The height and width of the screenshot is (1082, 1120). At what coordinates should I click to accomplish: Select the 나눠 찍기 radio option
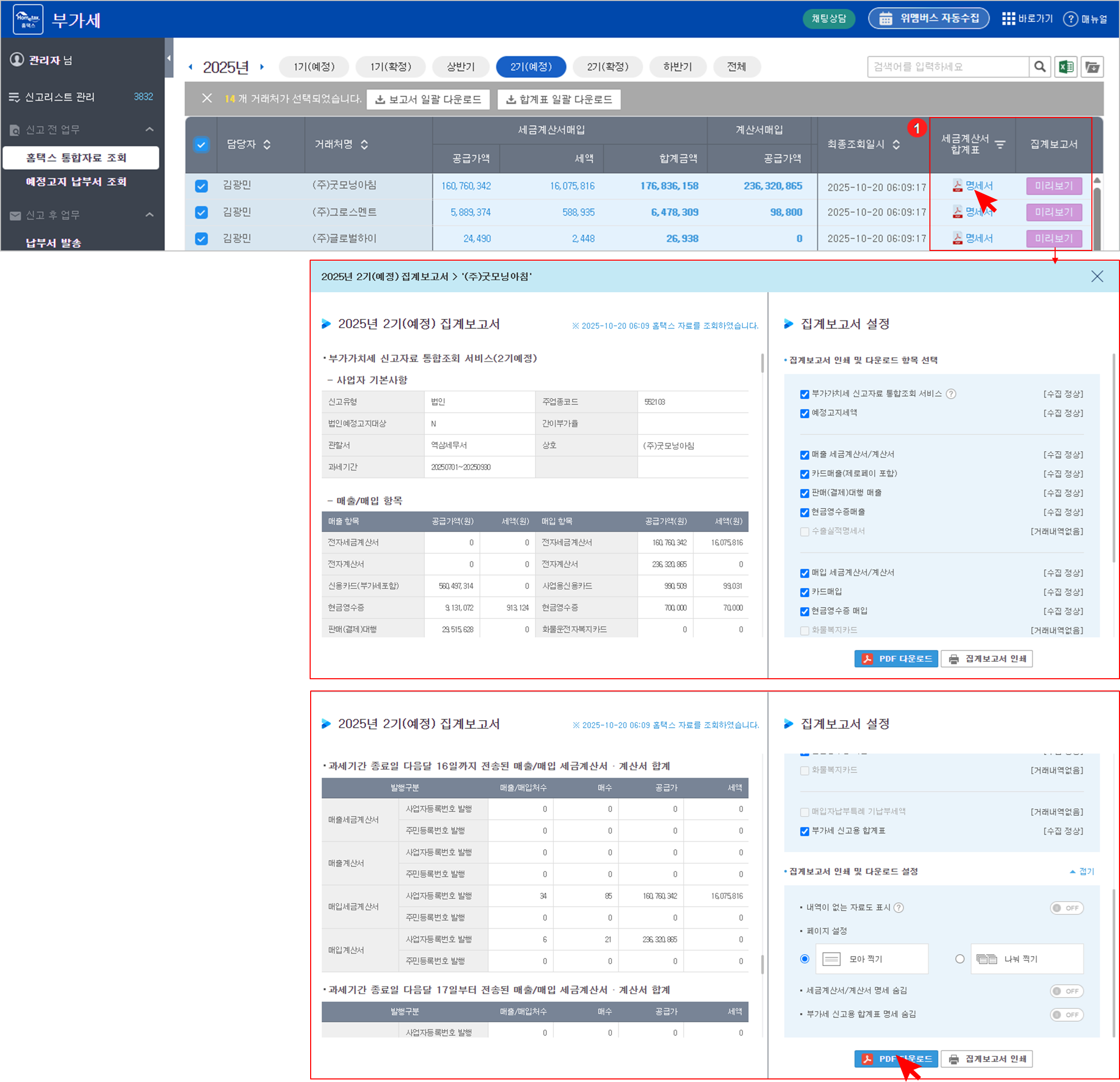(960, 958)
